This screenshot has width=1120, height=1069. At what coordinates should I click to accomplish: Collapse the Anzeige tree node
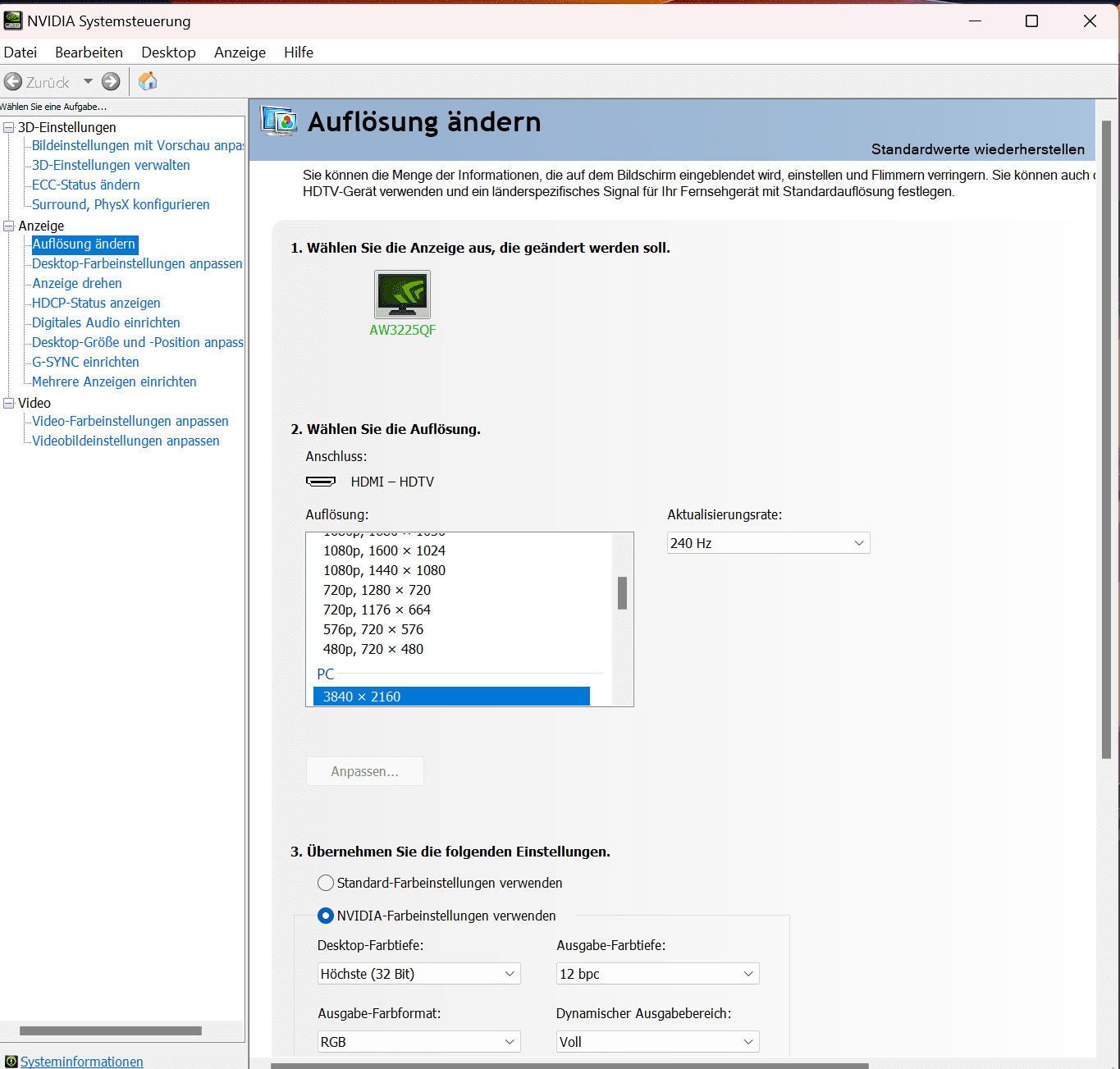click(9, 226)
